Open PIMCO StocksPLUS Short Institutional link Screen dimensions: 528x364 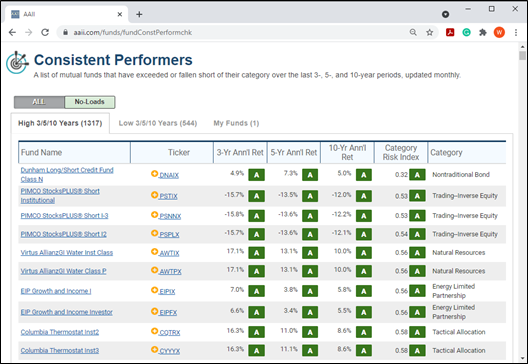[x=60, y=196]
